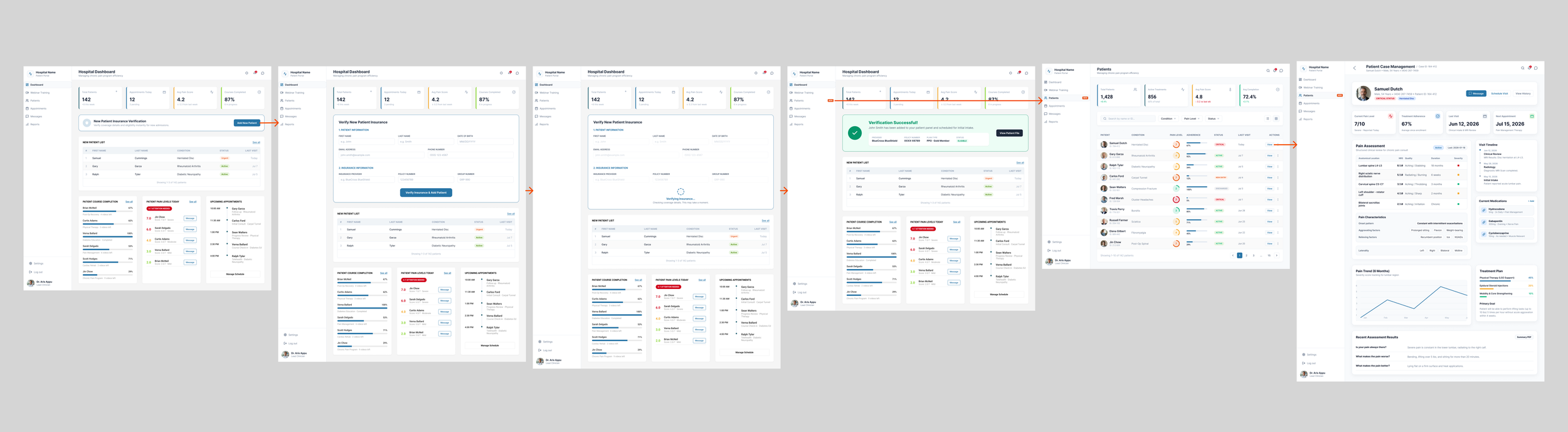Click the Add New Patient button
1568x432 pixels.
pyautogui.click(x=247, y=123)
